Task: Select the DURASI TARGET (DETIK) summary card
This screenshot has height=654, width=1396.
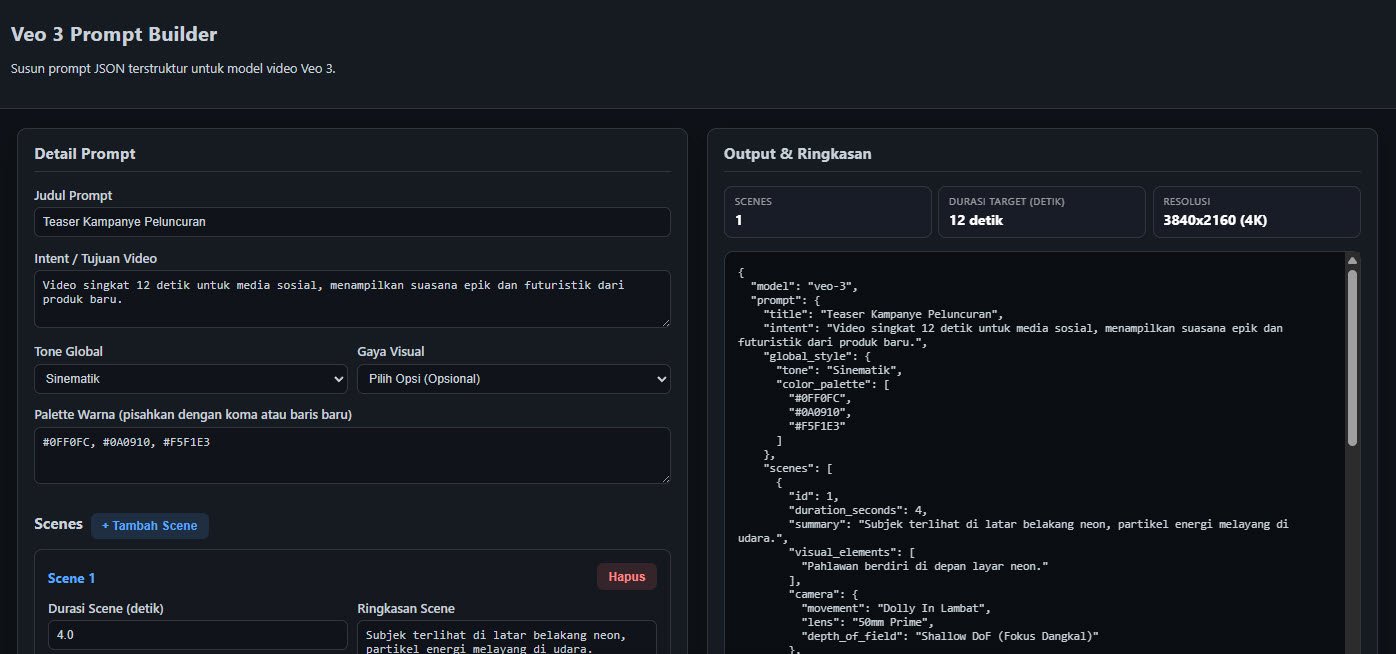Action: pyautogui.click(x=1042, y=212)
